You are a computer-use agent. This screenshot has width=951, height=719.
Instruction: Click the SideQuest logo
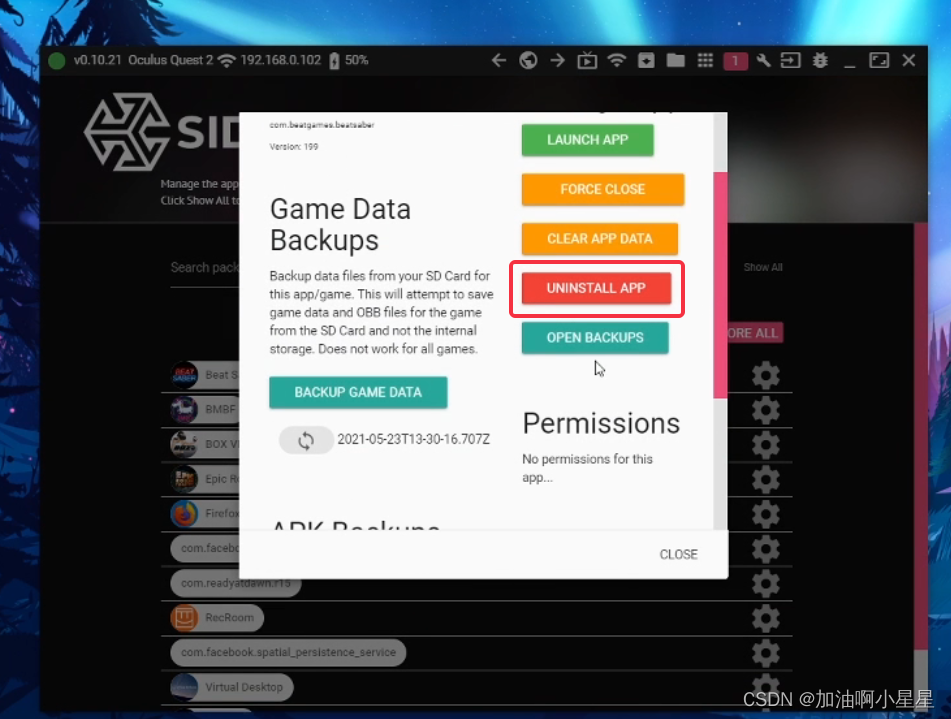coord(161,132)
